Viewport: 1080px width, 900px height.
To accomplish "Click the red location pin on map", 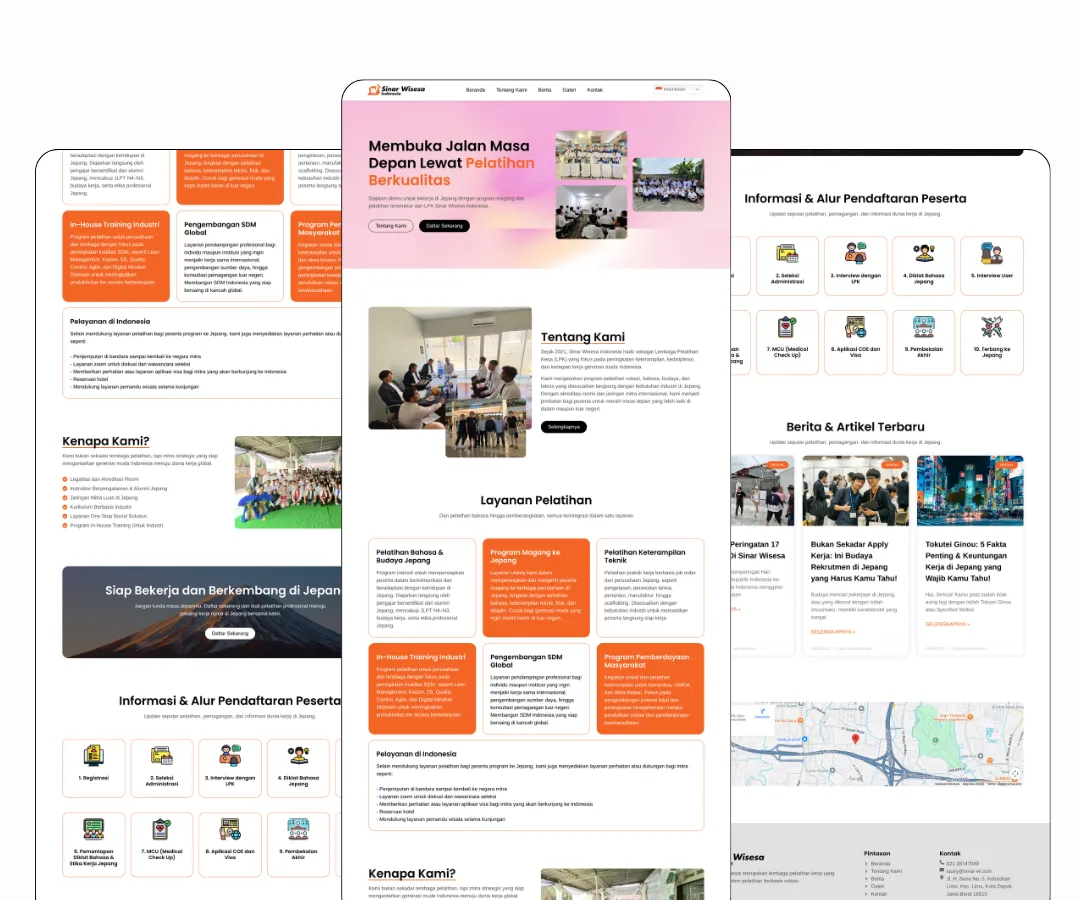I will [x=855, y=739].
